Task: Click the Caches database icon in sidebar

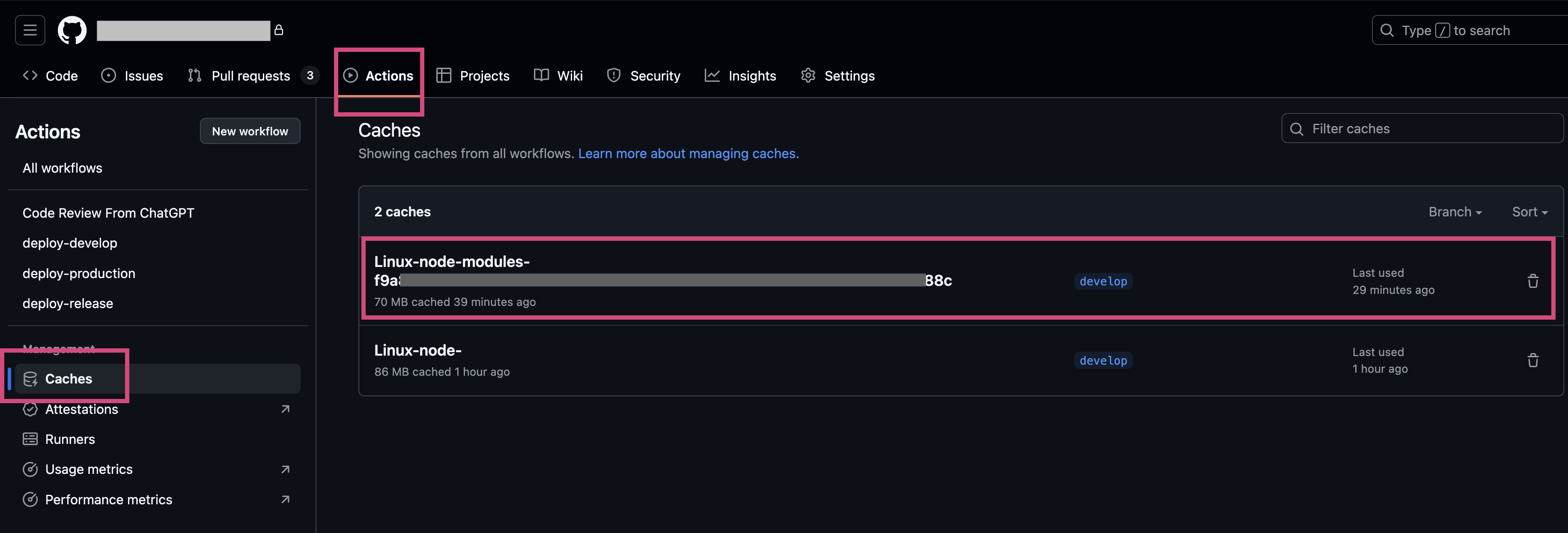Action: [x=30, y=378]
